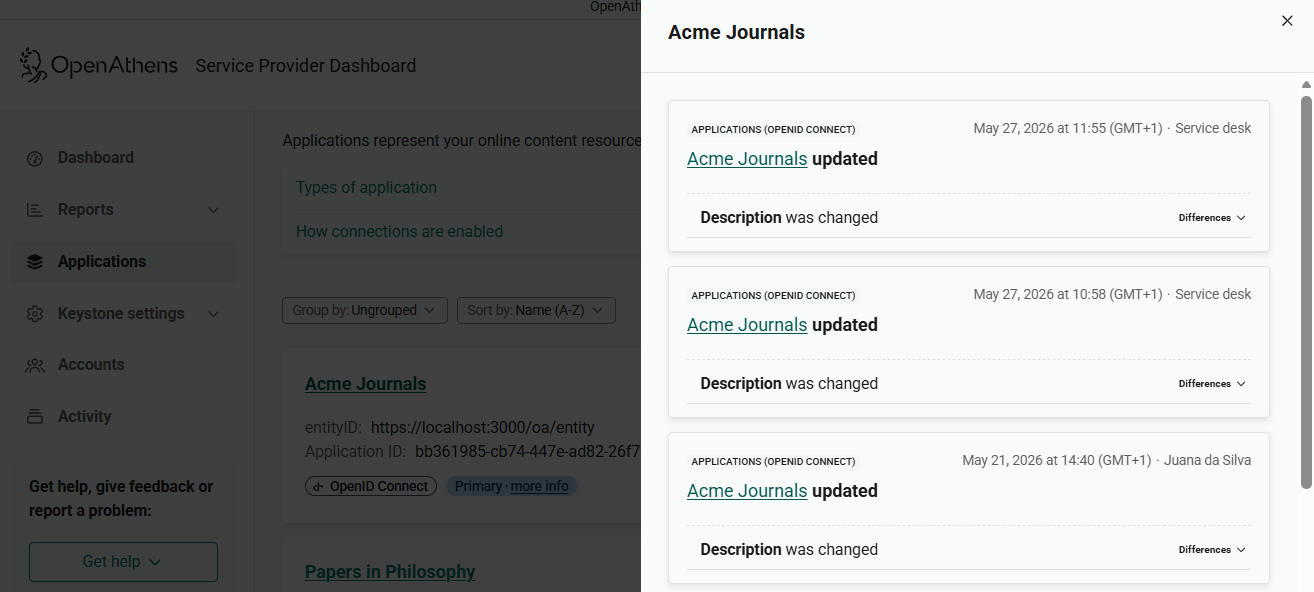Open Activity in the sidebar
This screenshot has height=592, width=1314.
(124, 417)
